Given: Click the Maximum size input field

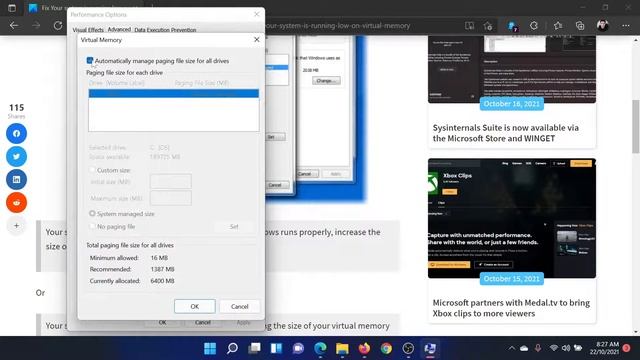Looking at the screenshot, I should coord(171,198).
